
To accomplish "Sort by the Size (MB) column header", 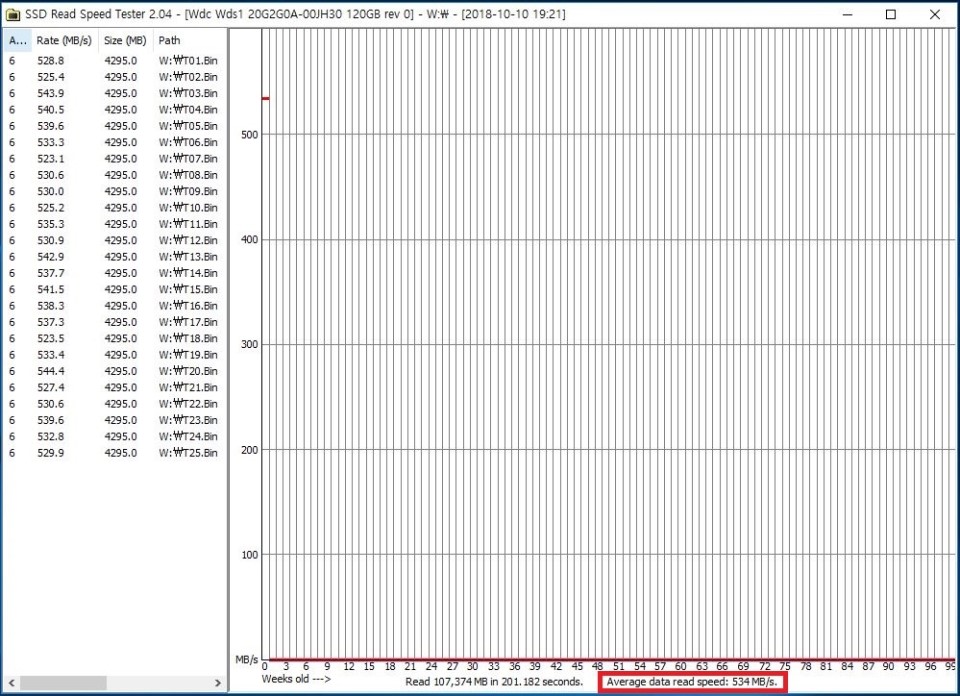I will coord(125,40).
